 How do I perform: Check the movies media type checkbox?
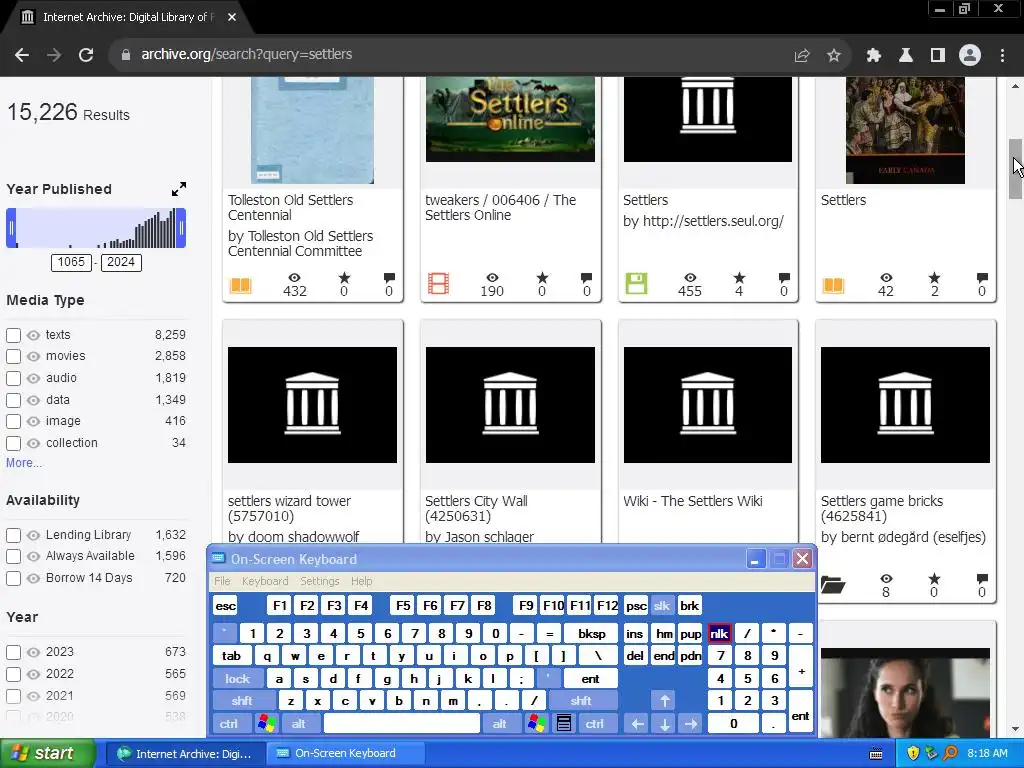13,357
